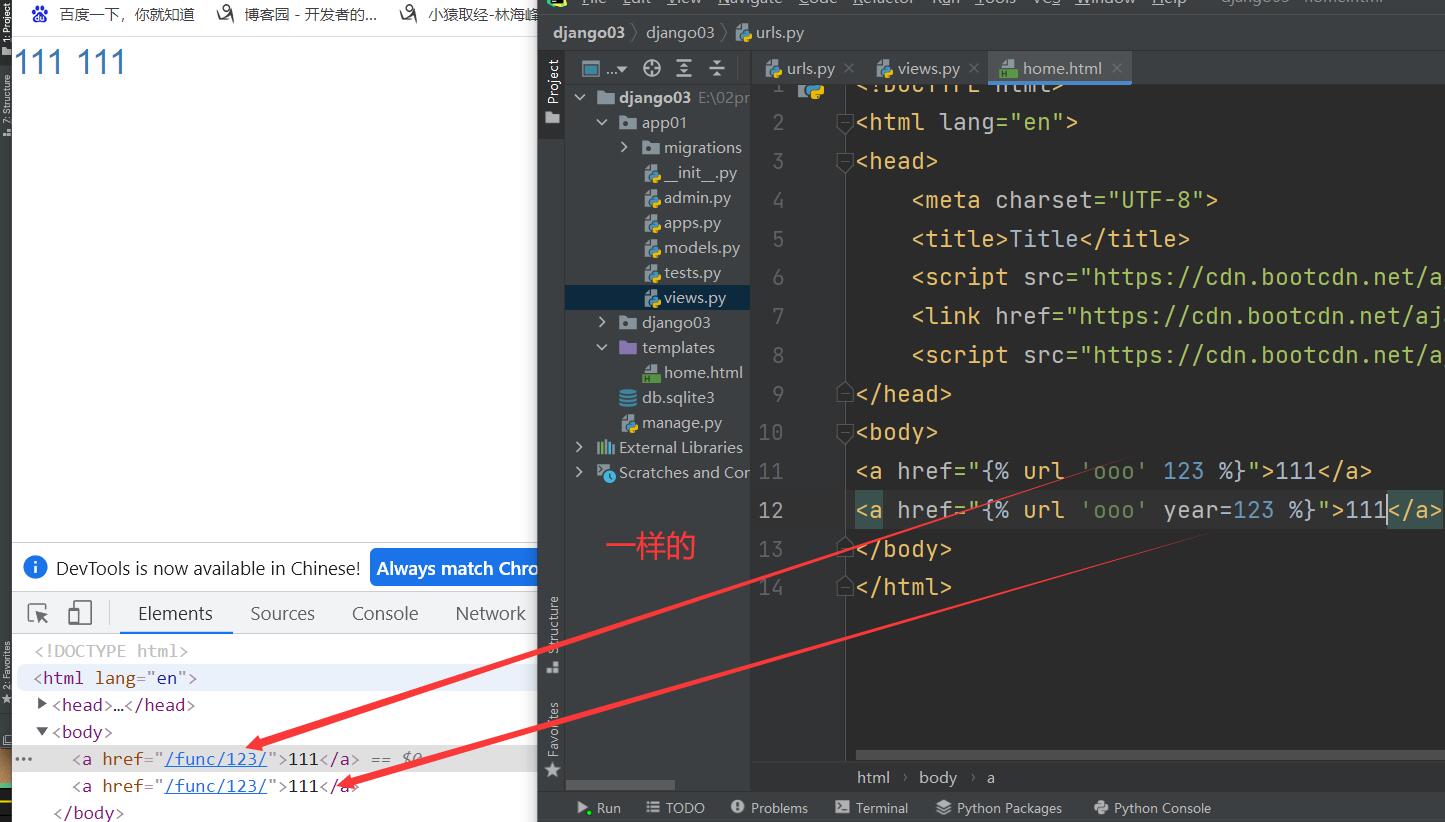Click the first /func/123/ href link in DevTools
Viewport: 1445px width, 822px height.
click(216, 759)
